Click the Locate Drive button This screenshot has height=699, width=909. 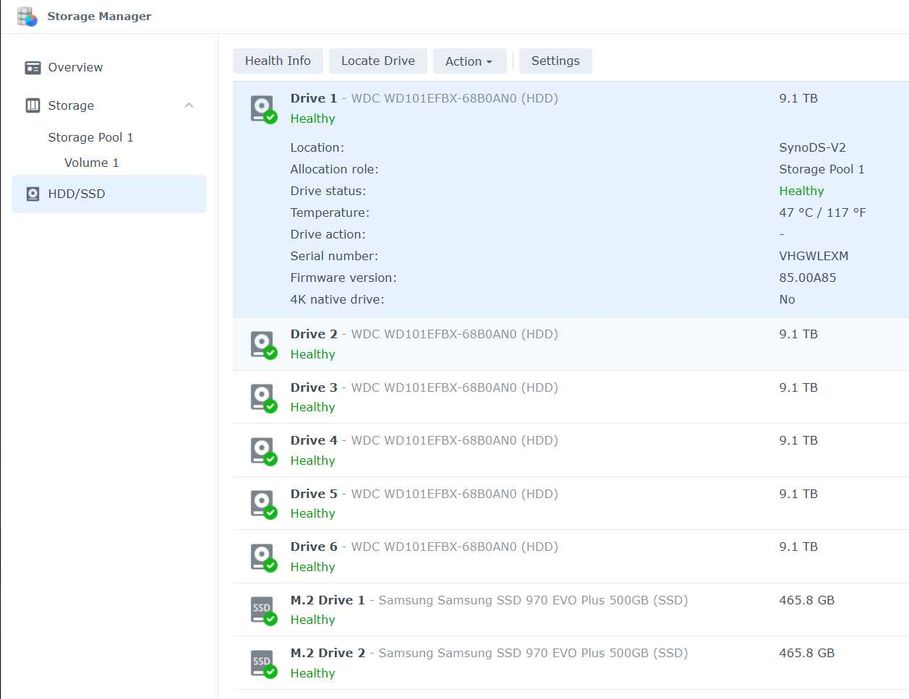pyautogui.click(x=378, y=61)
